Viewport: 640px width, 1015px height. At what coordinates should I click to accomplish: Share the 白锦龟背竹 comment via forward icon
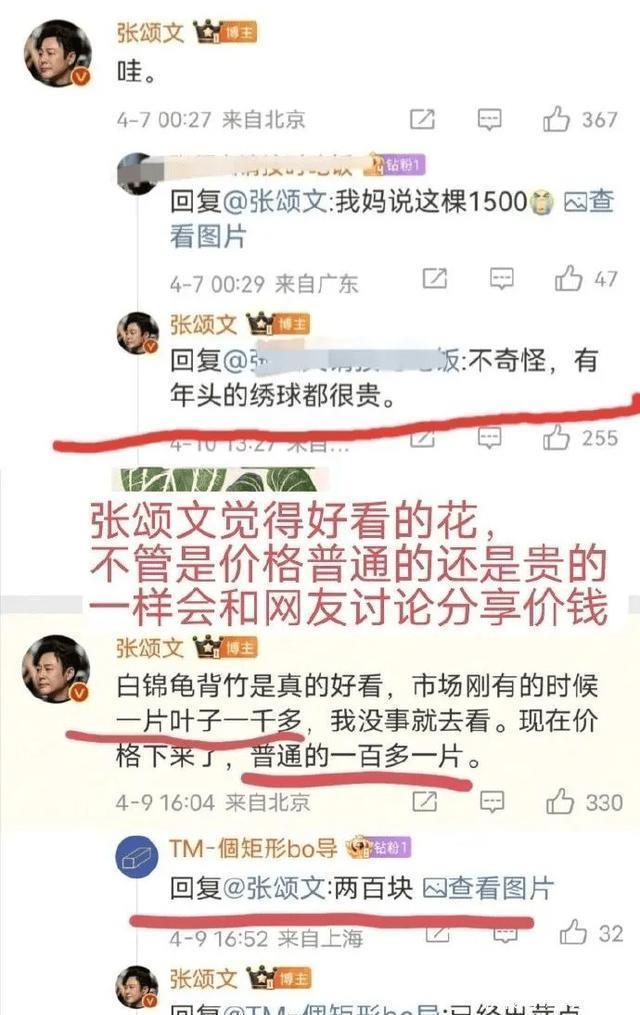[425, 801]
